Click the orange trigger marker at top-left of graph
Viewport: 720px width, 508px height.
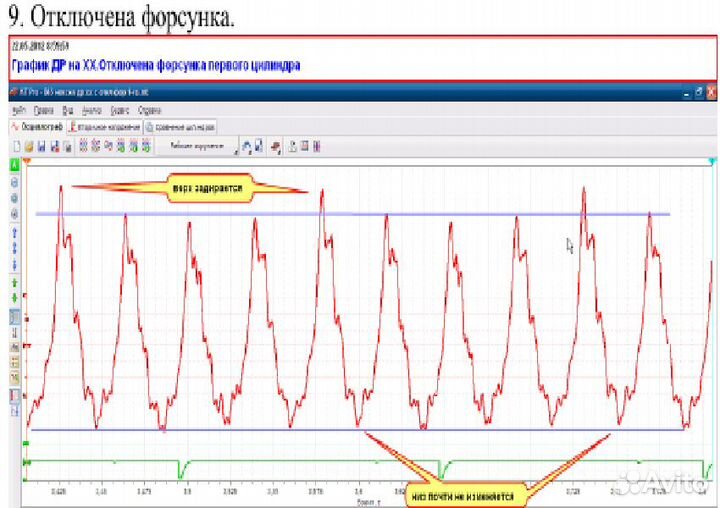(x=27, y=161)
